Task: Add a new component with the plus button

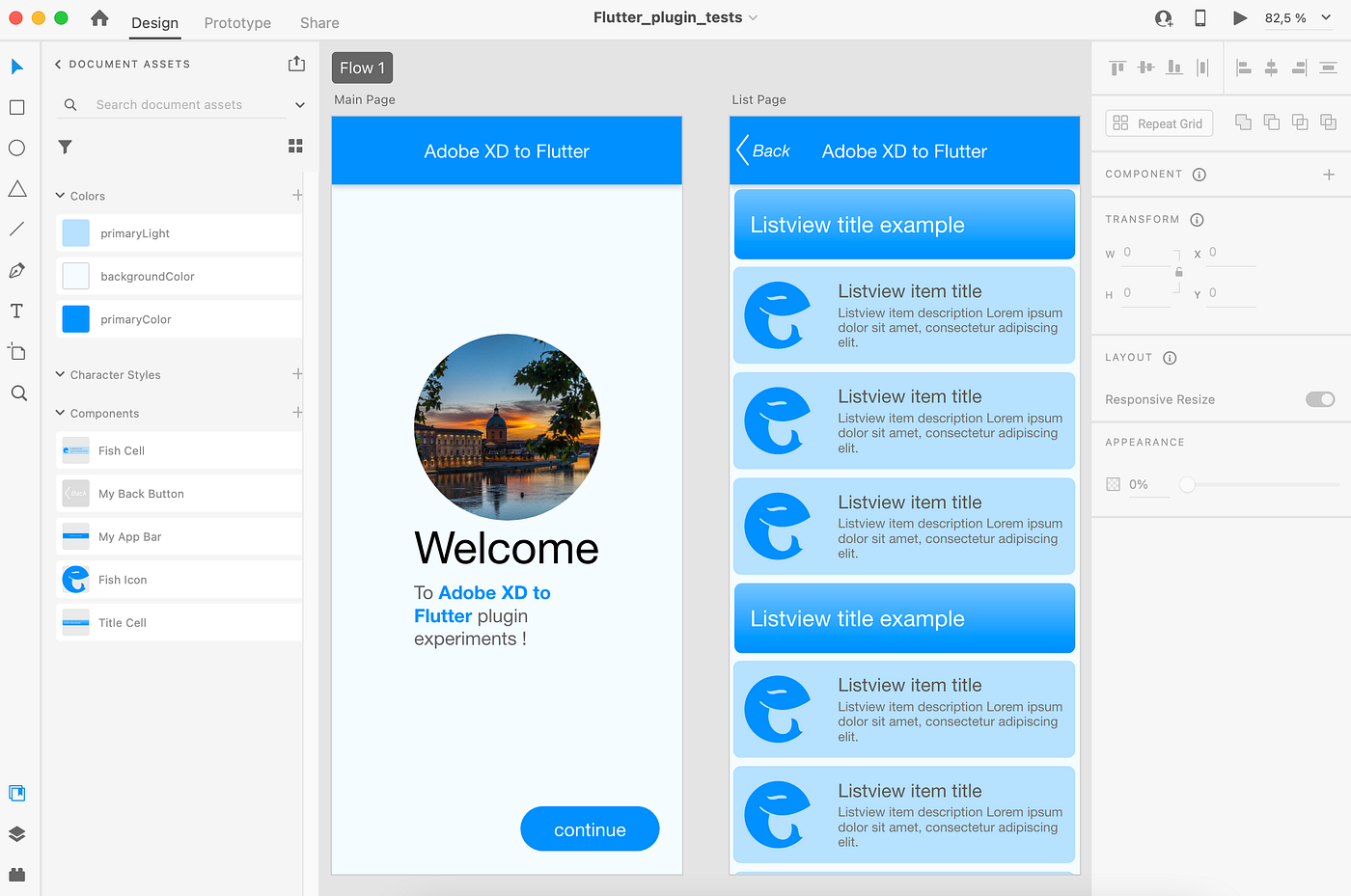Action: point(1329,175)
